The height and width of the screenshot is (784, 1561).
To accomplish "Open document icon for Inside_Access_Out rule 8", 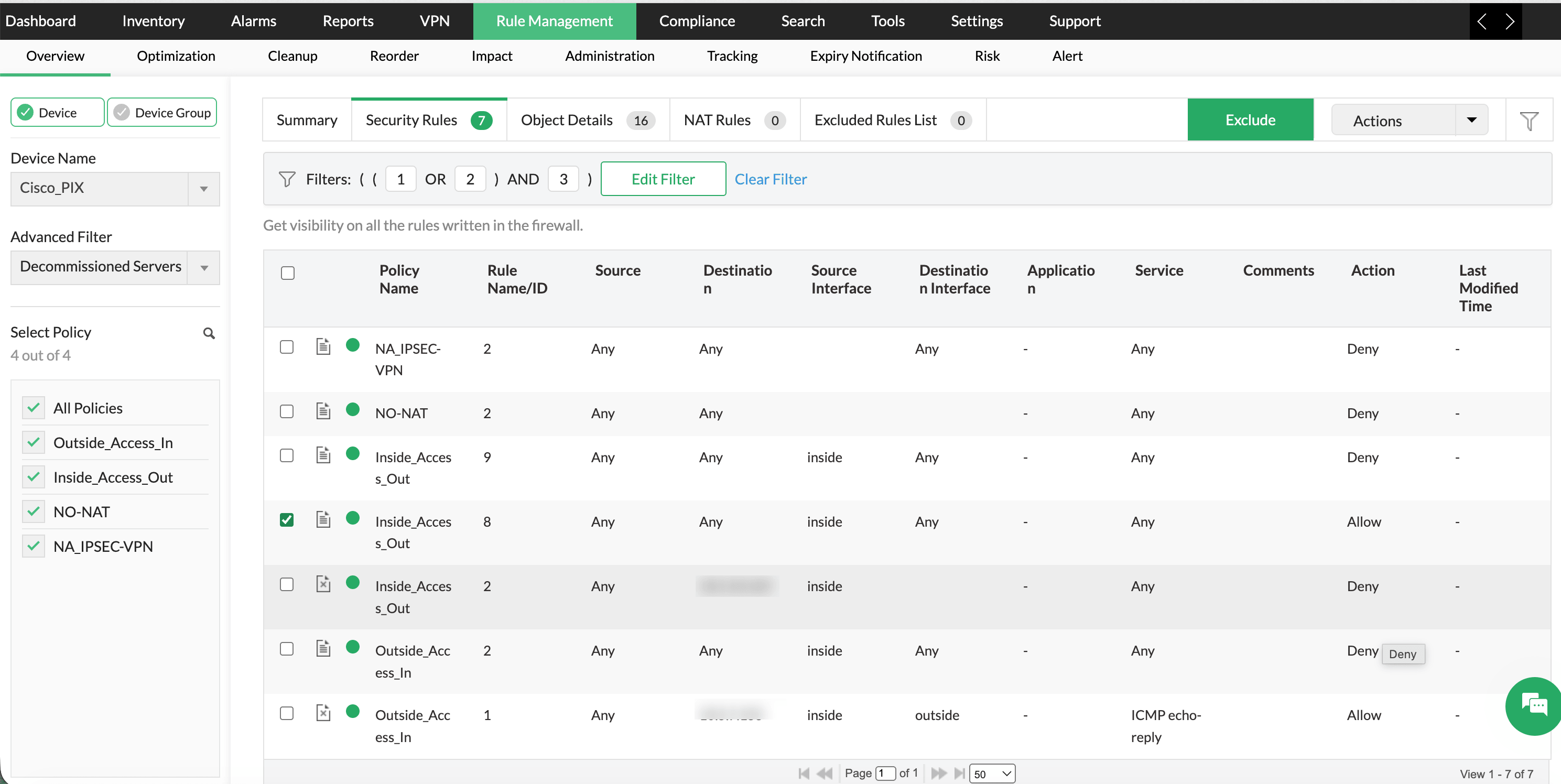I will pyautogui.click(x=323, y=519).
